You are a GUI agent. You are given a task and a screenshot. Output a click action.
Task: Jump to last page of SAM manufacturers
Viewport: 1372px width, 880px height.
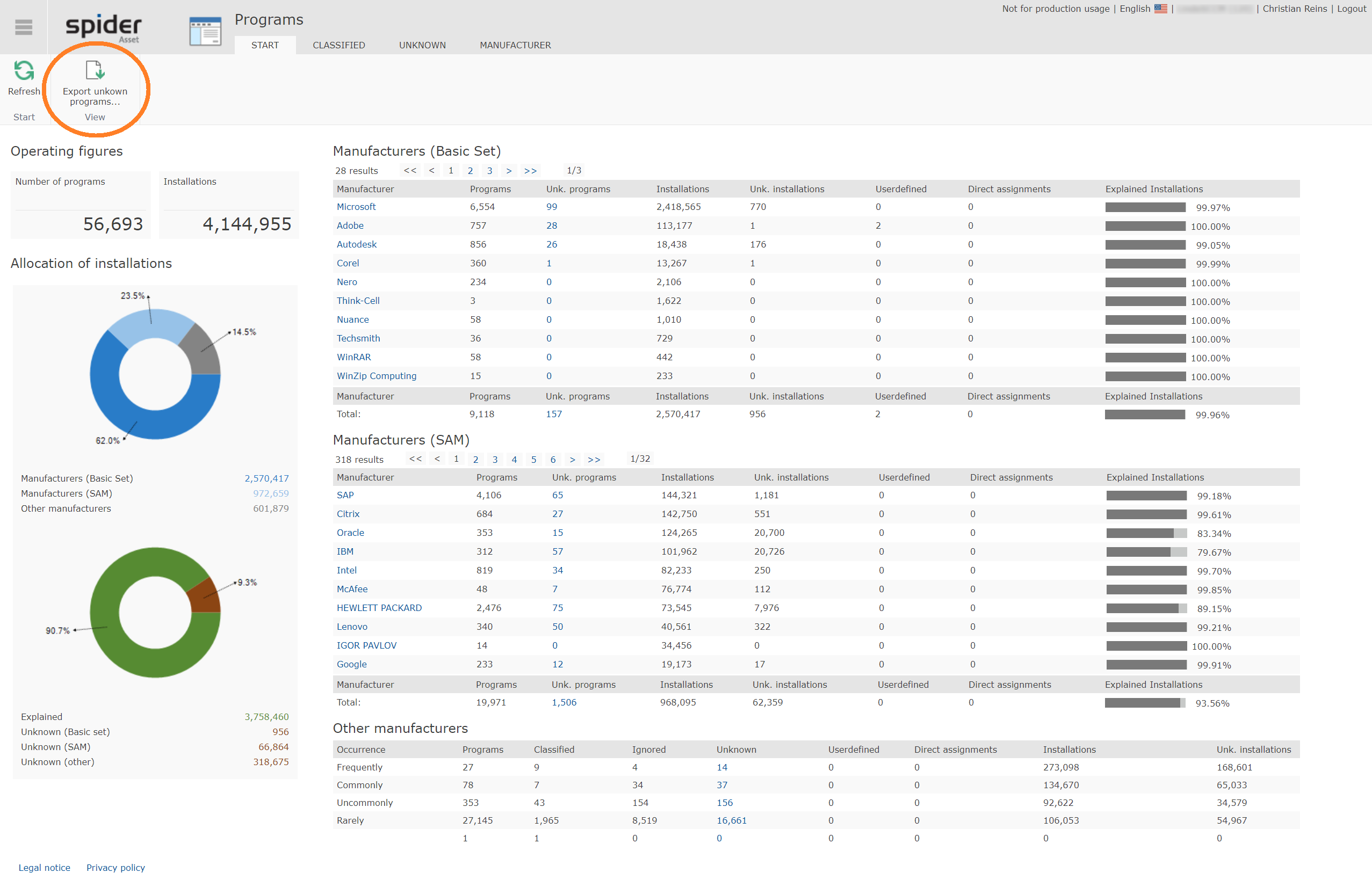pos(594,459)
